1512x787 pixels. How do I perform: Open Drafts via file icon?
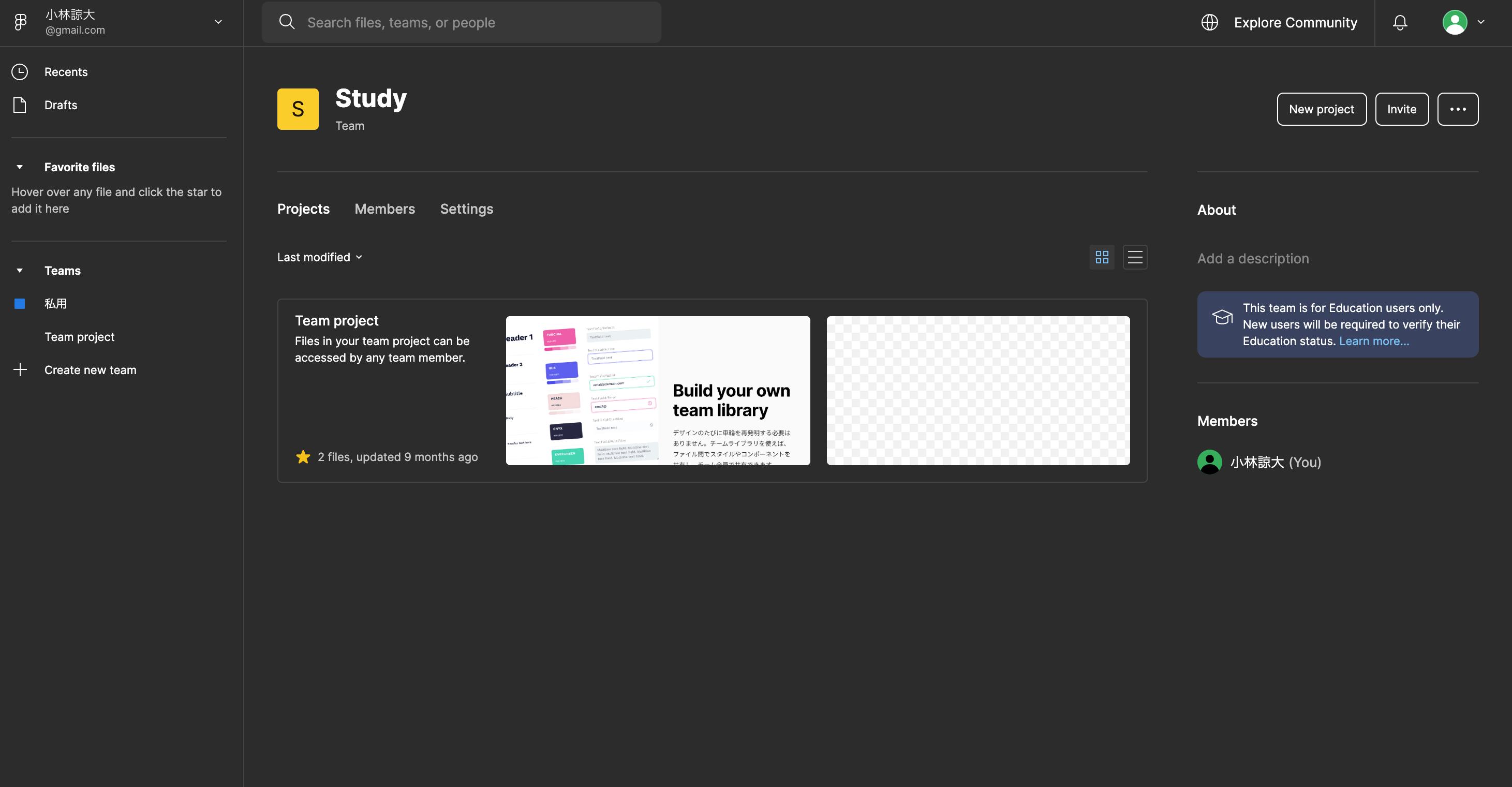tap(20, 105)
